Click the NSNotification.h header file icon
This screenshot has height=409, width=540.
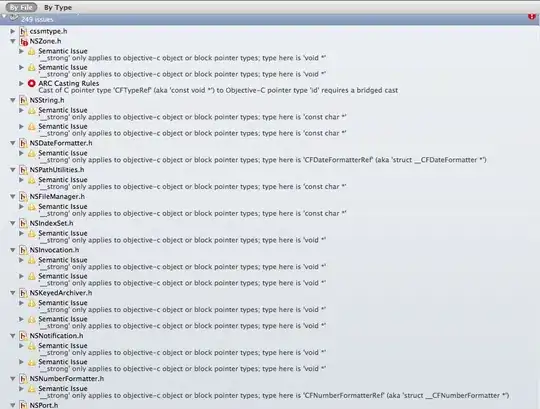click(23, 336)
